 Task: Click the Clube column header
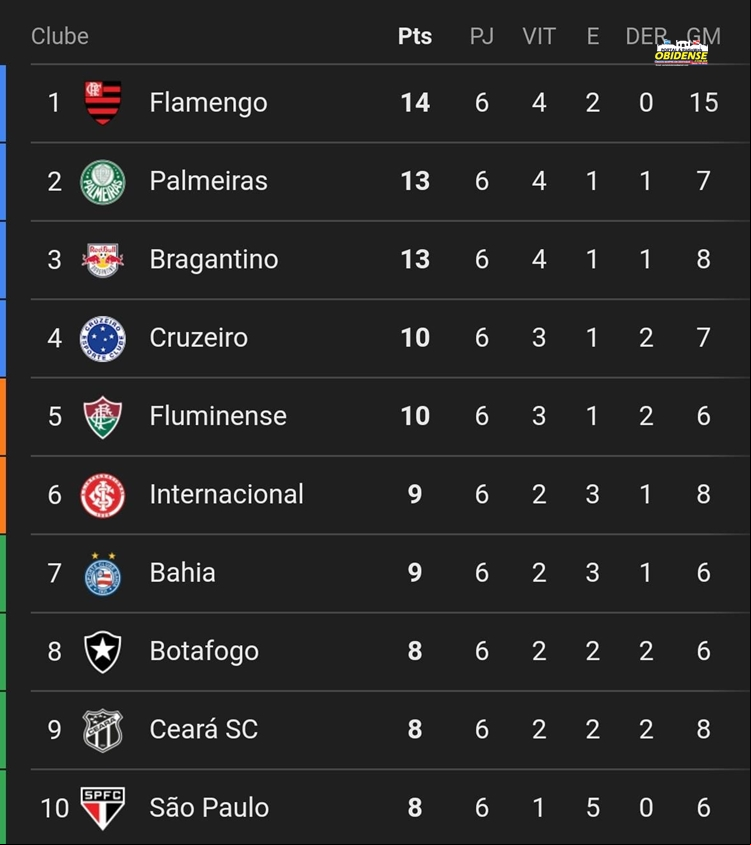coord(60,36)
